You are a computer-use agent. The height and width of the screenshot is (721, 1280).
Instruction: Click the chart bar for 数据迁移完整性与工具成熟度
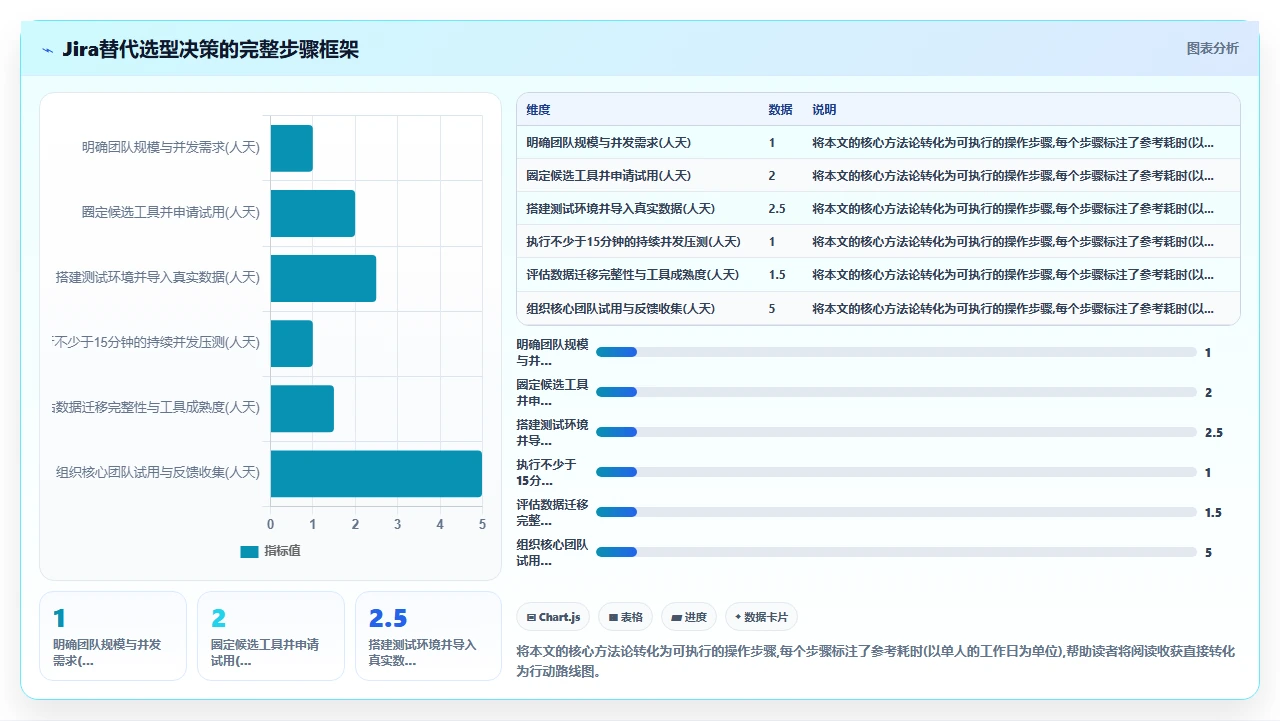(x=302, y=408)
